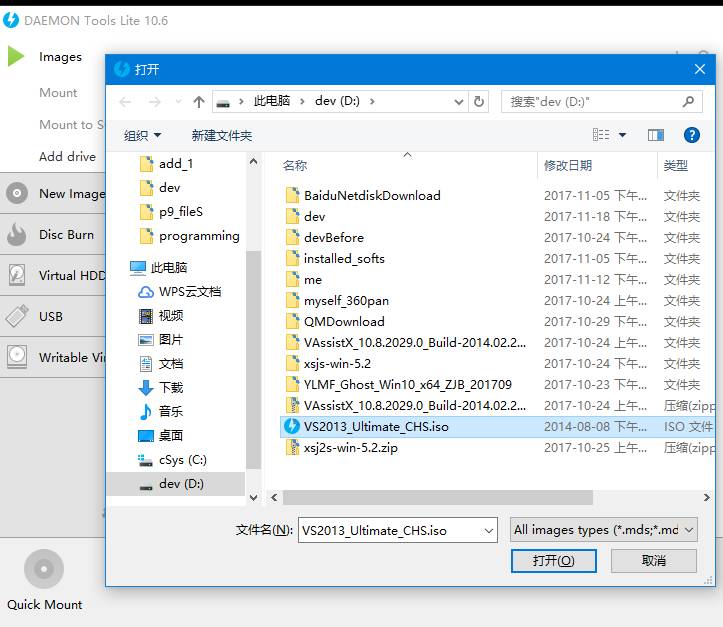This screenshot has height=627, width=723.
Task: Expand breadcrumb arrow after dev (D:)
Action: click(x=372, y=101)
